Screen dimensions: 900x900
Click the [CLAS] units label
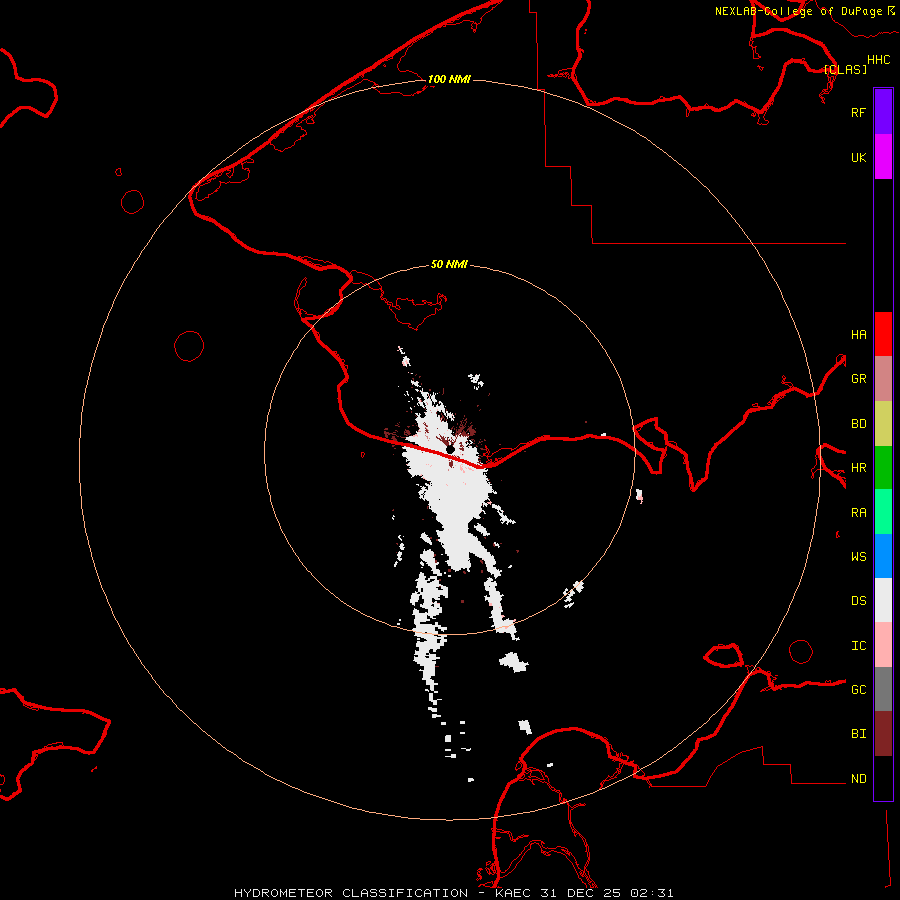[x=845, y=69]
